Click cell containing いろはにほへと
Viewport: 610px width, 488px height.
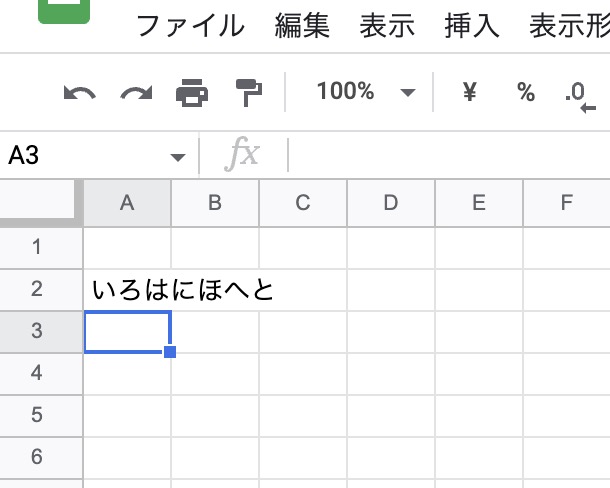127,290
